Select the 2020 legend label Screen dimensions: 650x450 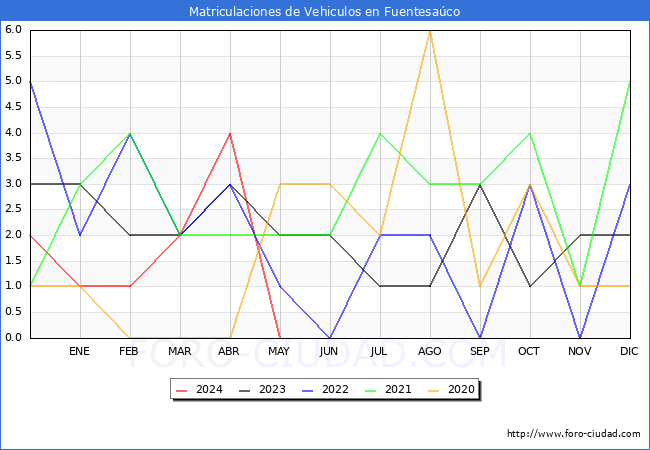[x=461, y=390]
